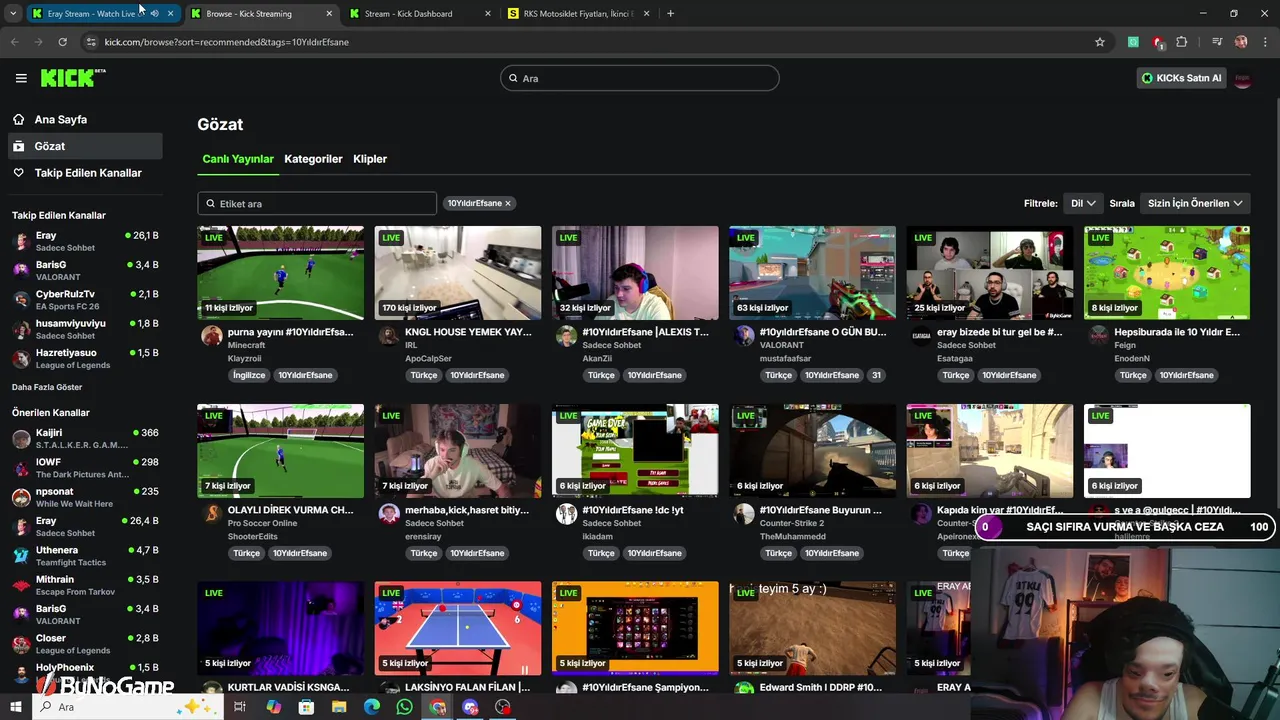Viewport: 1280px width, 720px height.
Task: Mute the Eray Stream tab audio
Action: click(x=154, y=14)
